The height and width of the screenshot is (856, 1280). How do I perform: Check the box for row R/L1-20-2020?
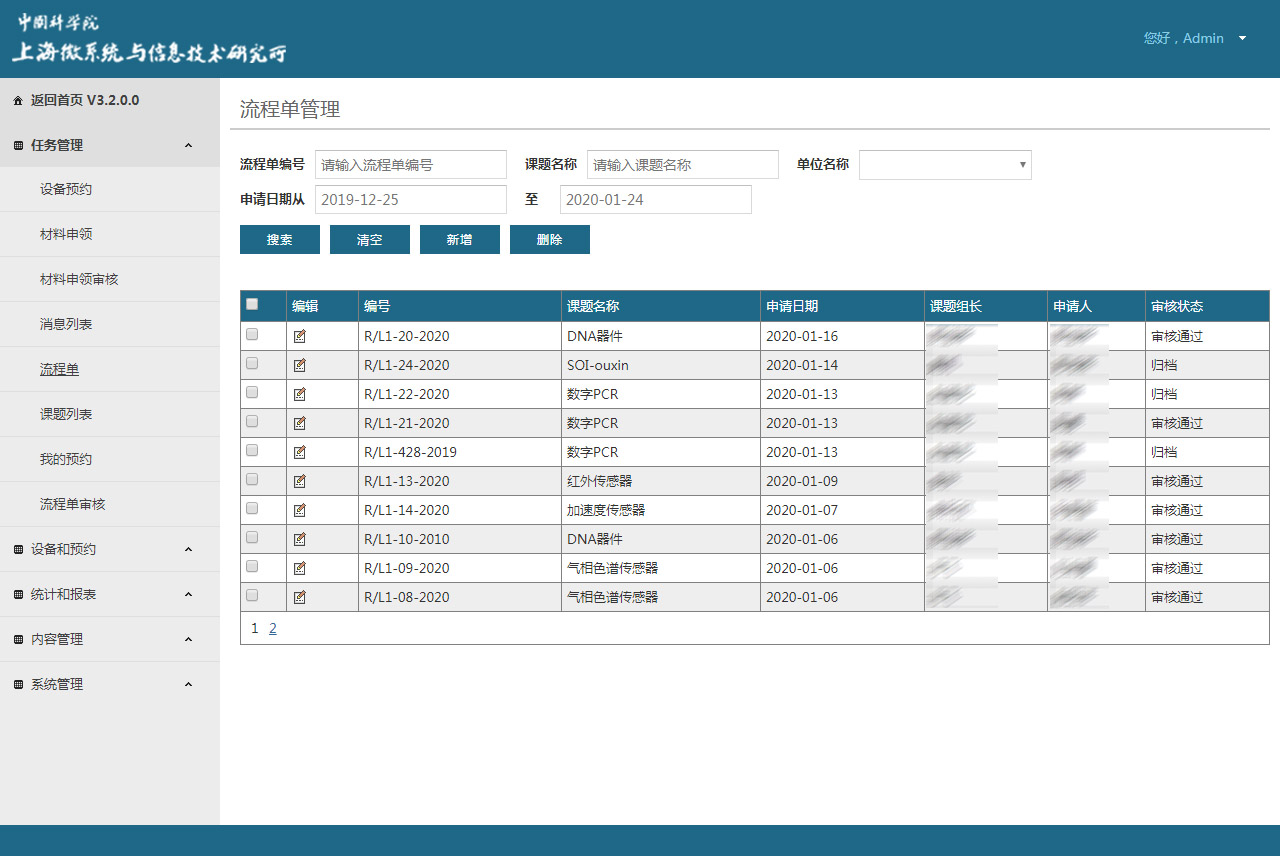pyautogui.click(x=252, y=335)
